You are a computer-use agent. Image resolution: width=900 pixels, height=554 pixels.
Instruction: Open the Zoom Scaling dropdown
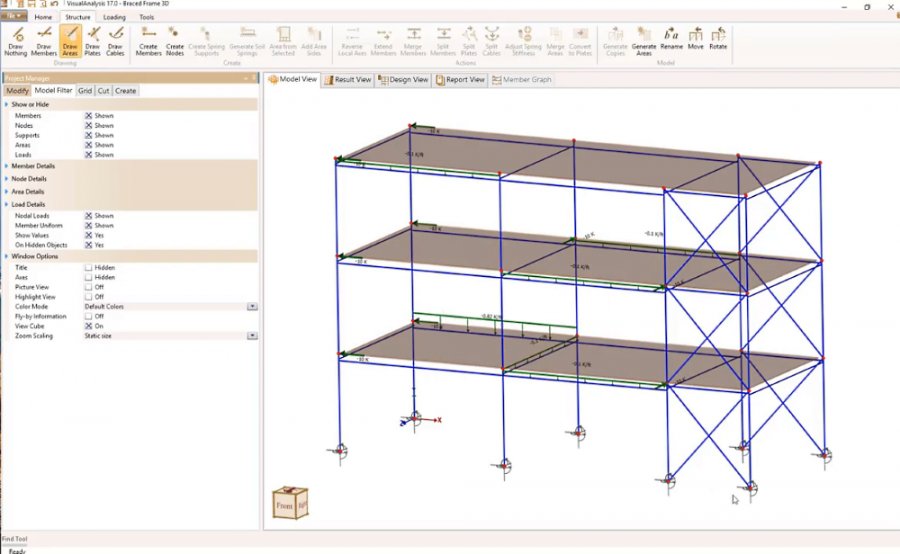pyautogui.click(x=252, y=336)
